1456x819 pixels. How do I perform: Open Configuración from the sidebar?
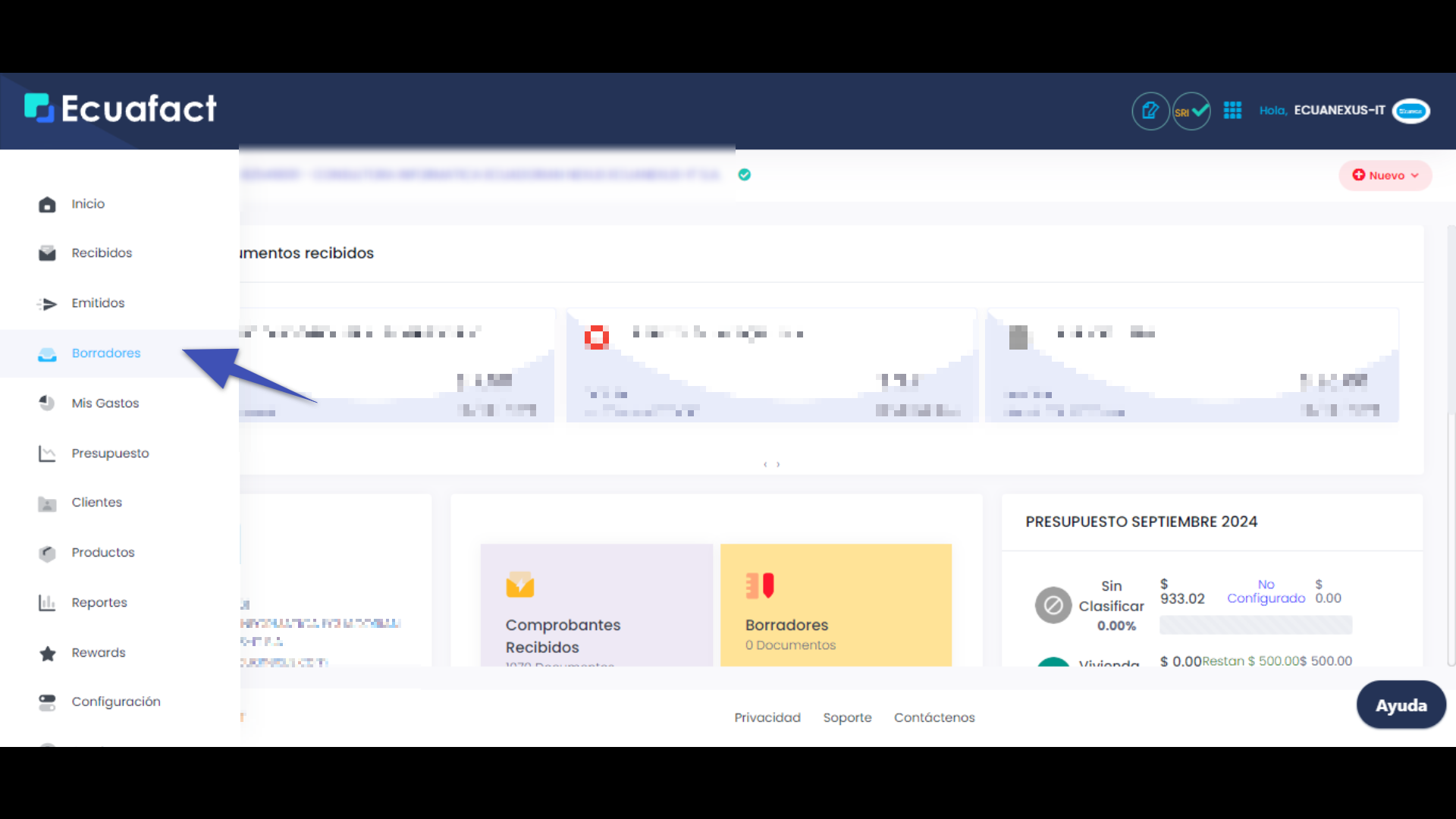tap(115, 701)
